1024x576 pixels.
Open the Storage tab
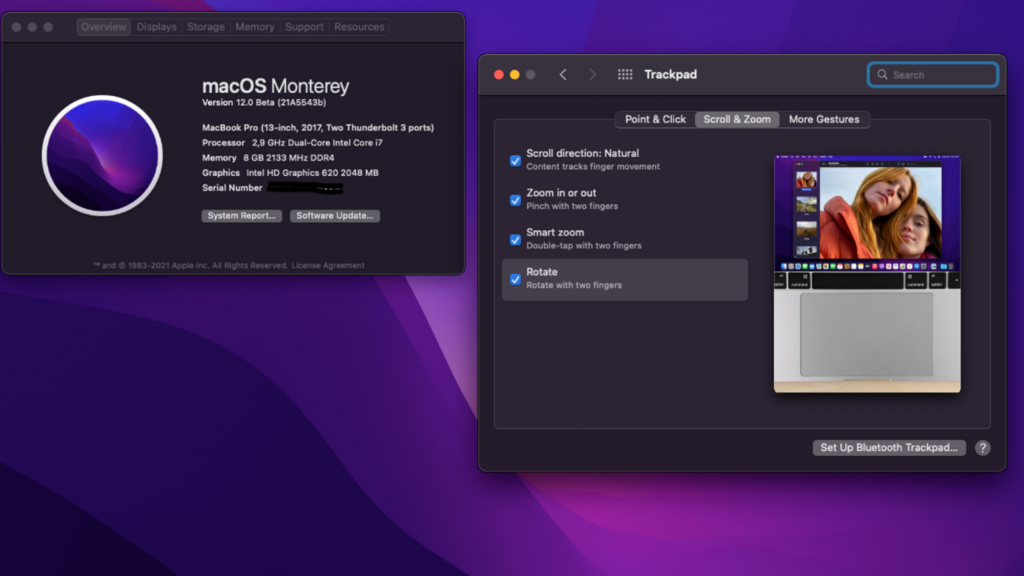(206, 27)
